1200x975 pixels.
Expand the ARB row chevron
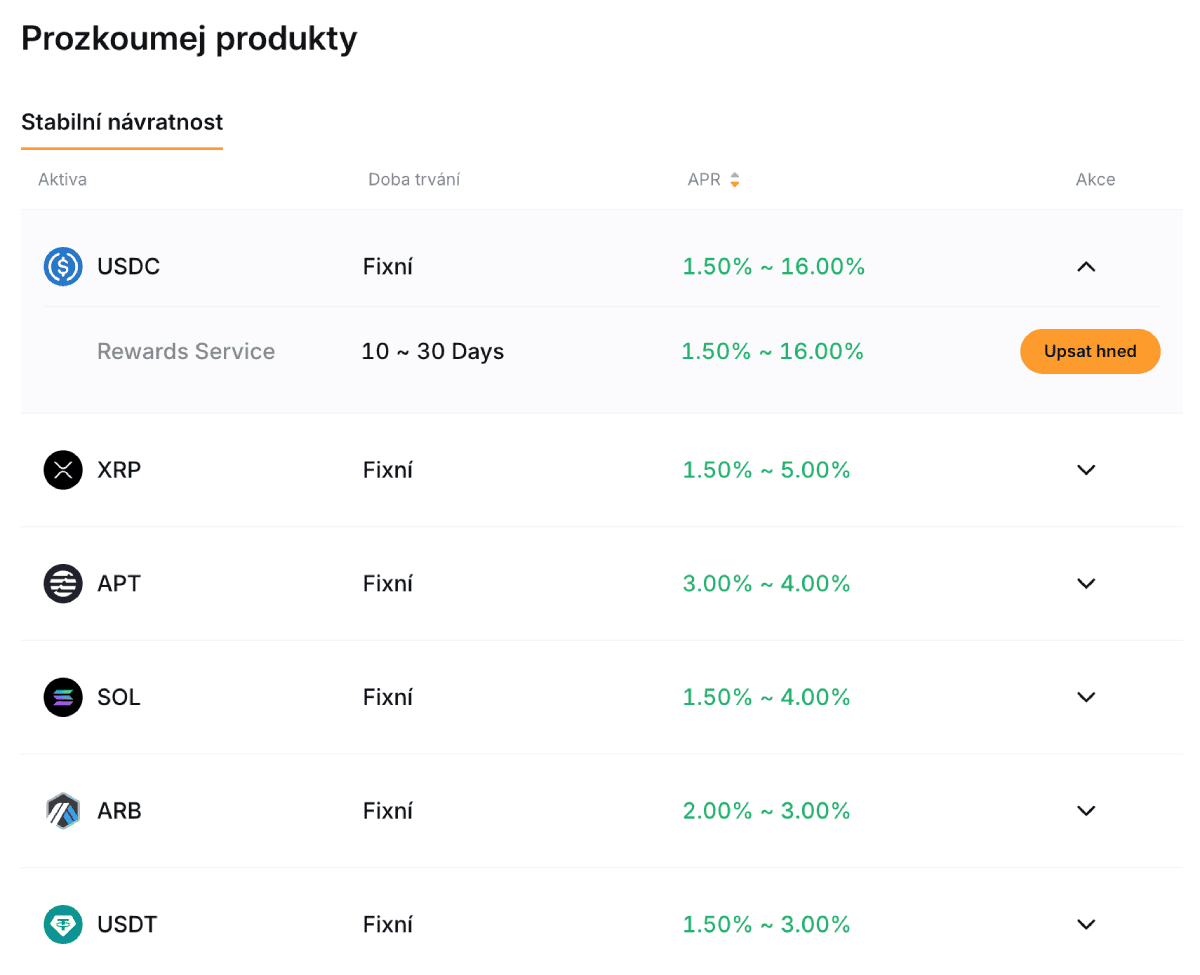pyautogui.click(x=1086, y=810)
